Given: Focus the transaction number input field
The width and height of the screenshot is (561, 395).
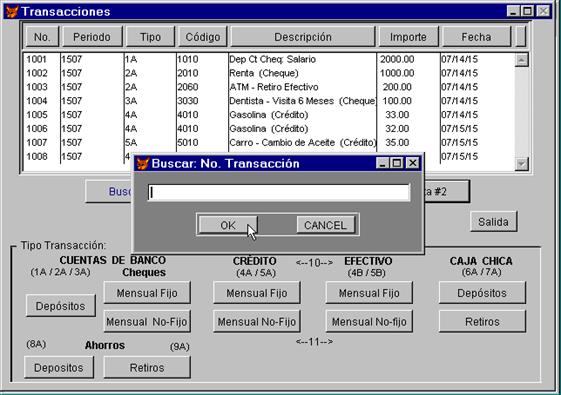Looking at the screenshot, I should [x=279, y=192].
